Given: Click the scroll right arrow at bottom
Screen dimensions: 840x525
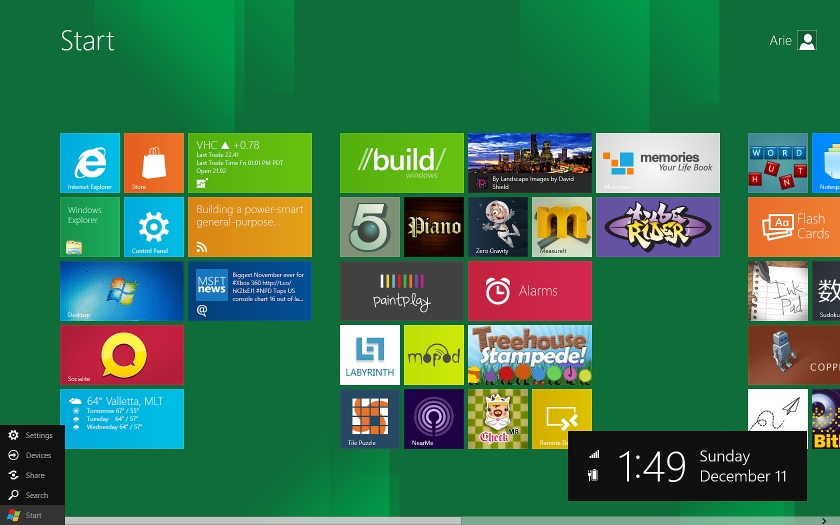Looking at the screenshot, I should 824,521.
